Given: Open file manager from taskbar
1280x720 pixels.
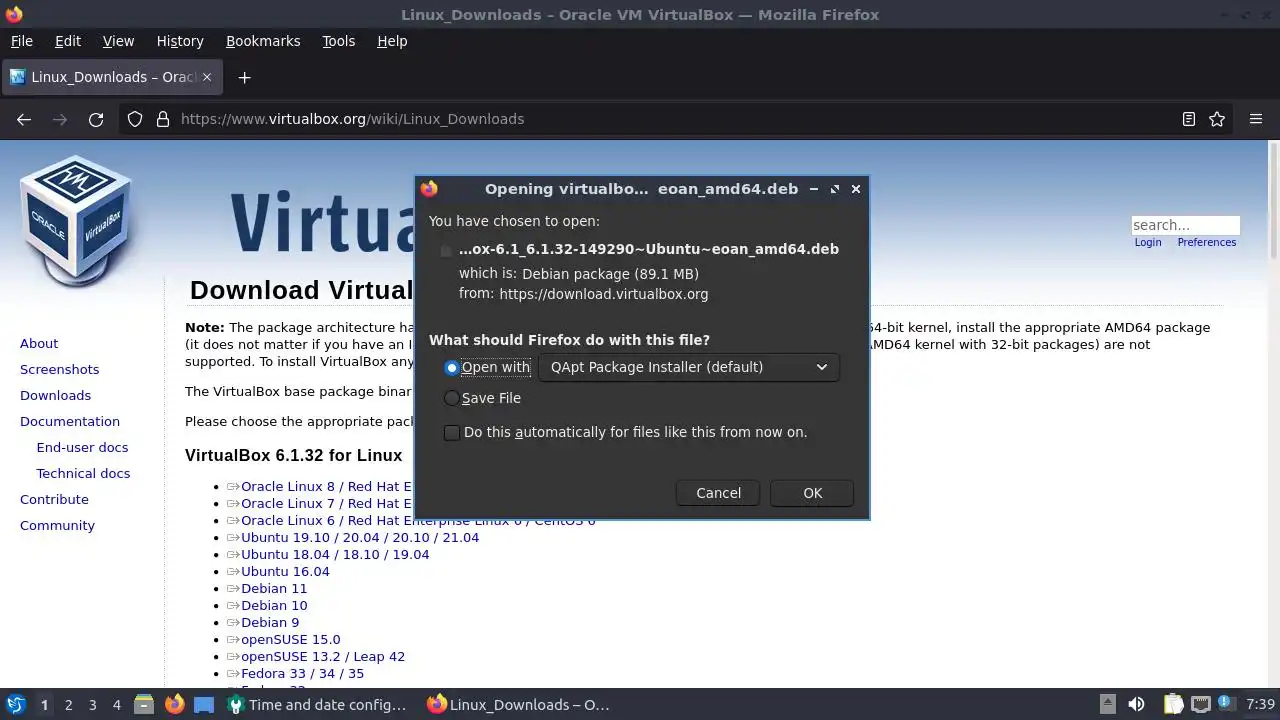Looking at the screenshot, I should pyautogui.click(x=144, y=704).
